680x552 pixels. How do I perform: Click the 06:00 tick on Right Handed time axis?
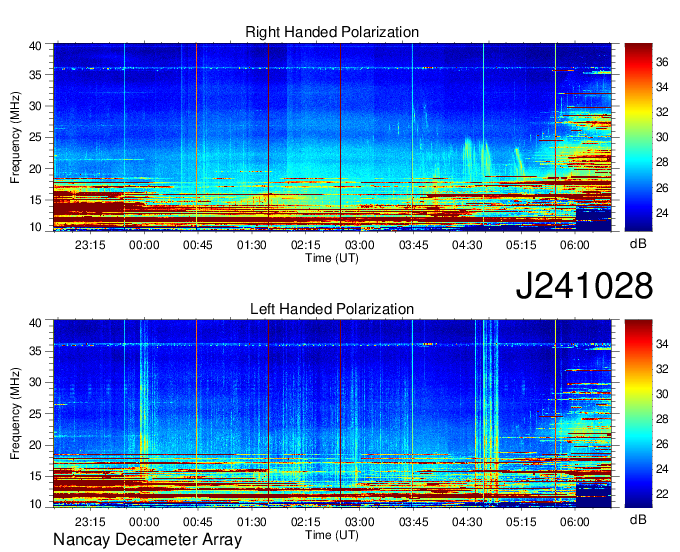[x=575, y=245]
